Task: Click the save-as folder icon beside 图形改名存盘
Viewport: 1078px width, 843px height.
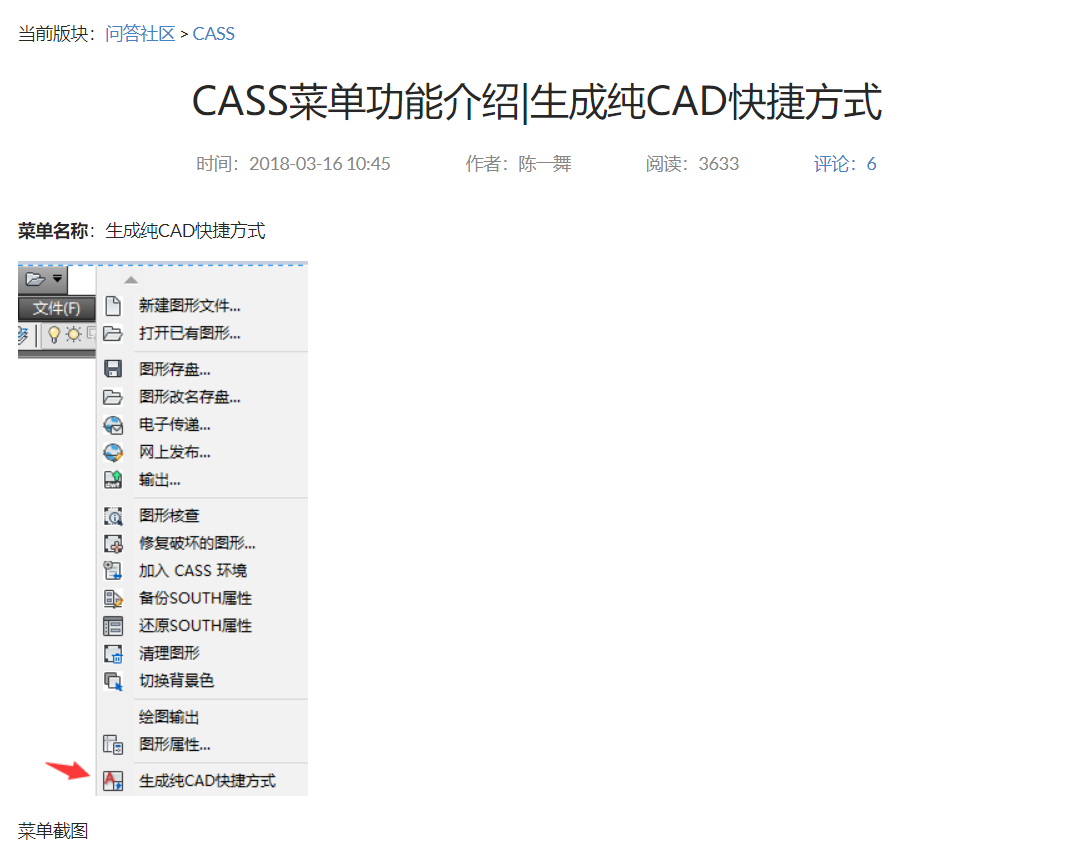Action: (113, 397)
